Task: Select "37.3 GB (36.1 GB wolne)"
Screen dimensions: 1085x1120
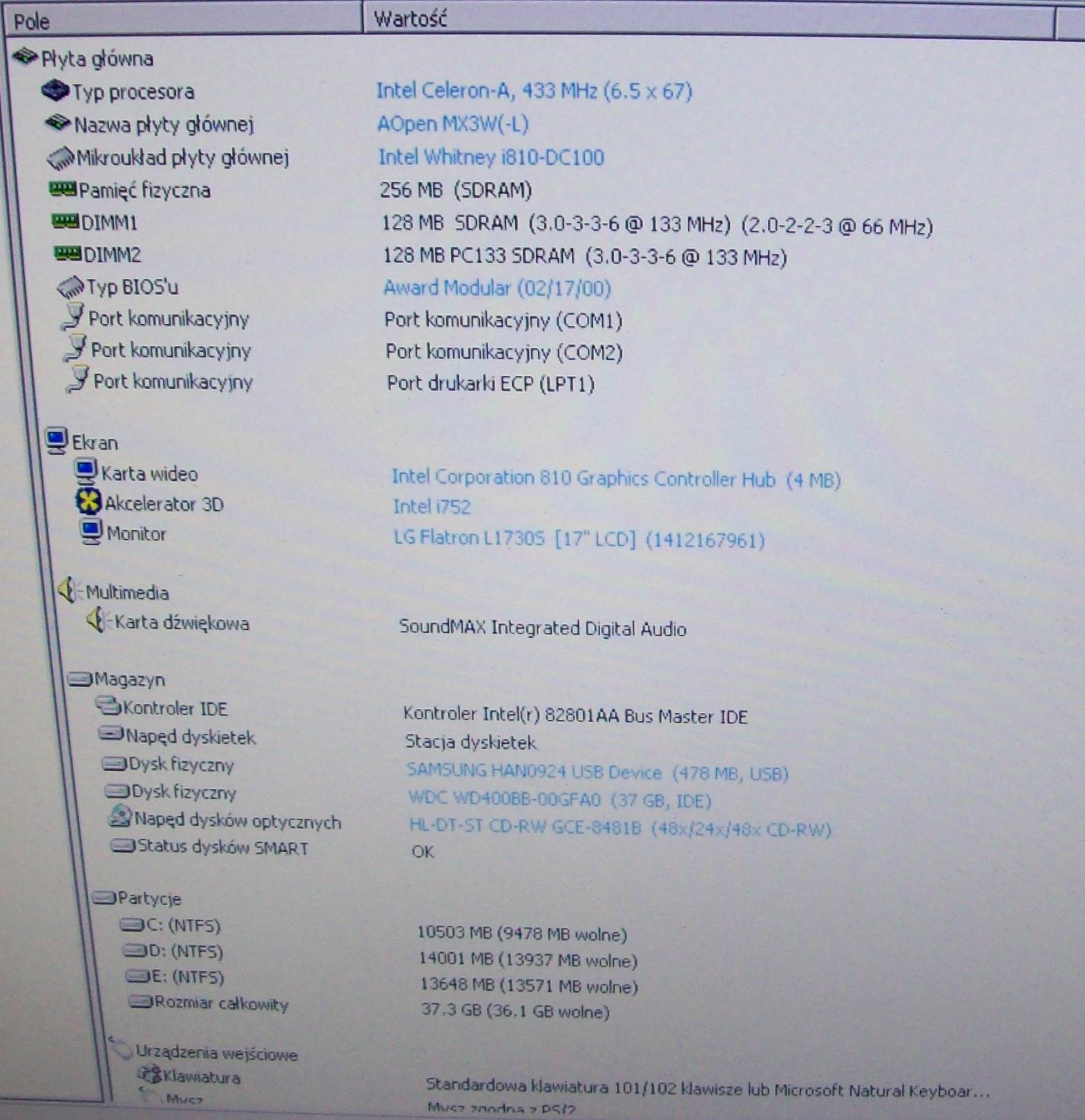Action: [x=516, y=1012]
